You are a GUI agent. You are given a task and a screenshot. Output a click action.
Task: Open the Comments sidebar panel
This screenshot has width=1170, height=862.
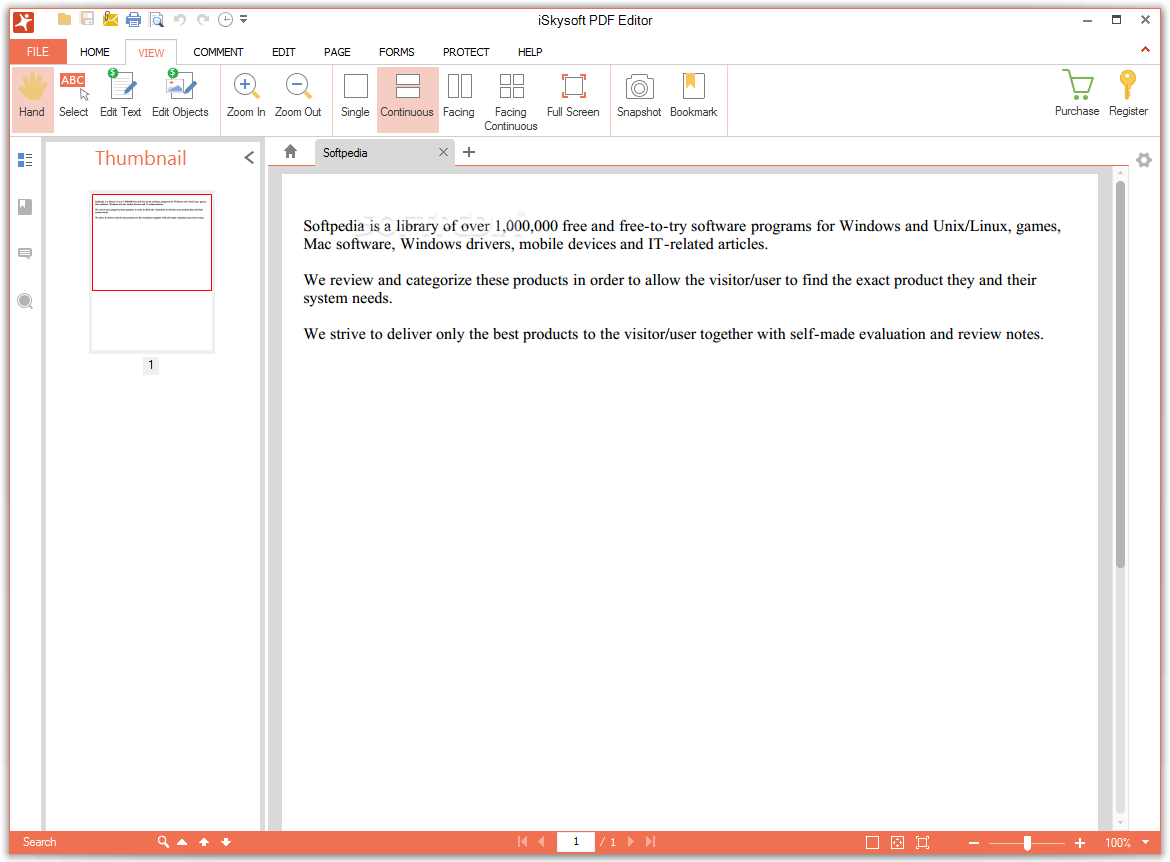click(25, 254)
